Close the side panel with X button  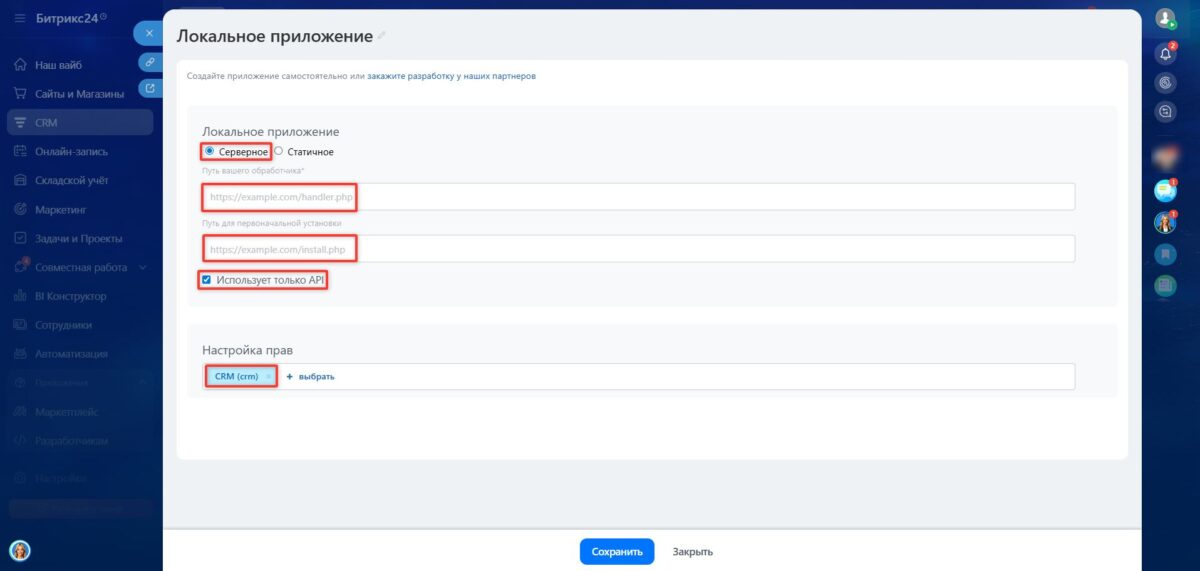pyautogui.click(x=149, y=33)
